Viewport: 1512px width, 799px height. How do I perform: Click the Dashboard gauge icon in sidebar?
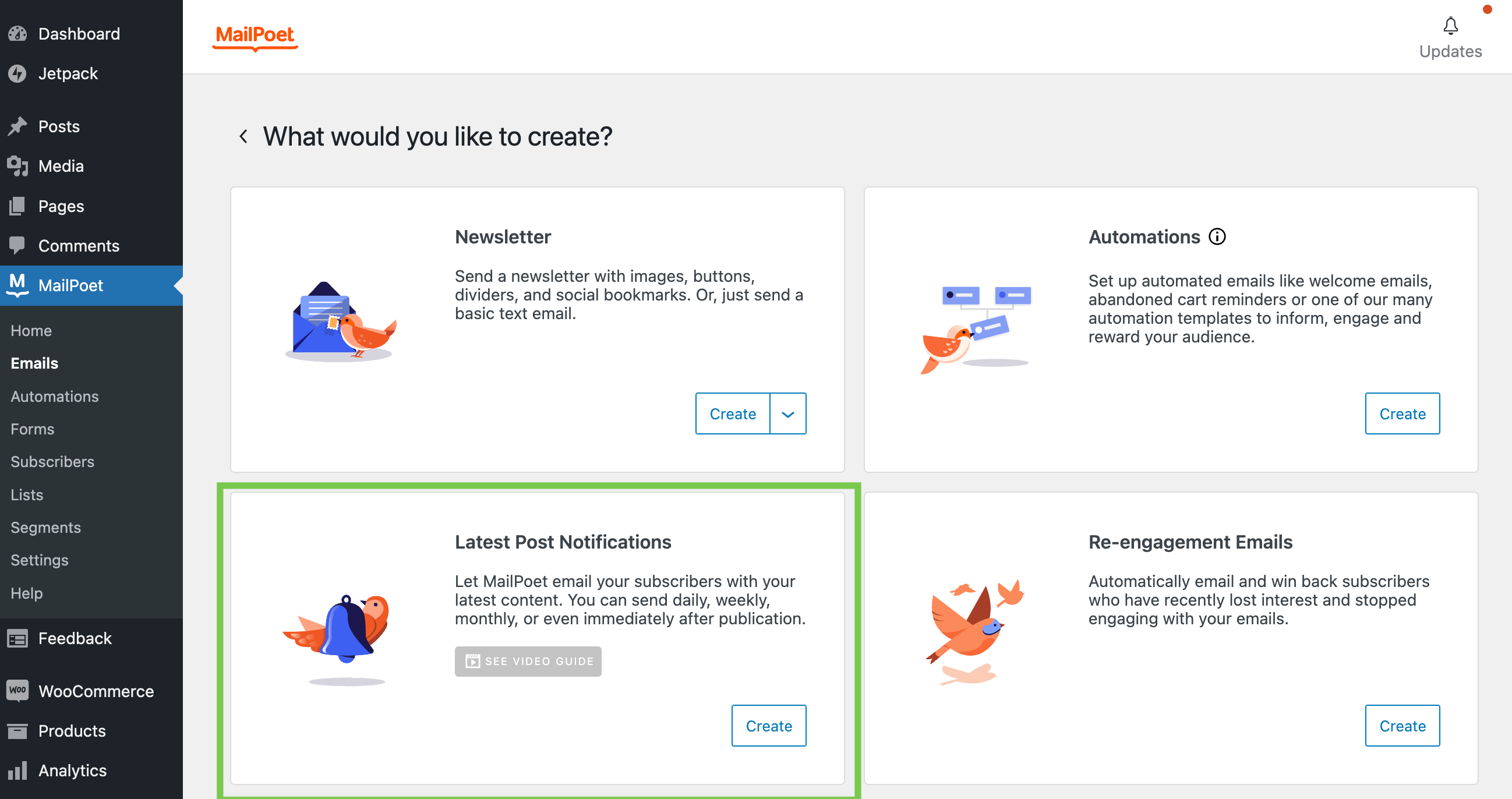coord(17,33)
